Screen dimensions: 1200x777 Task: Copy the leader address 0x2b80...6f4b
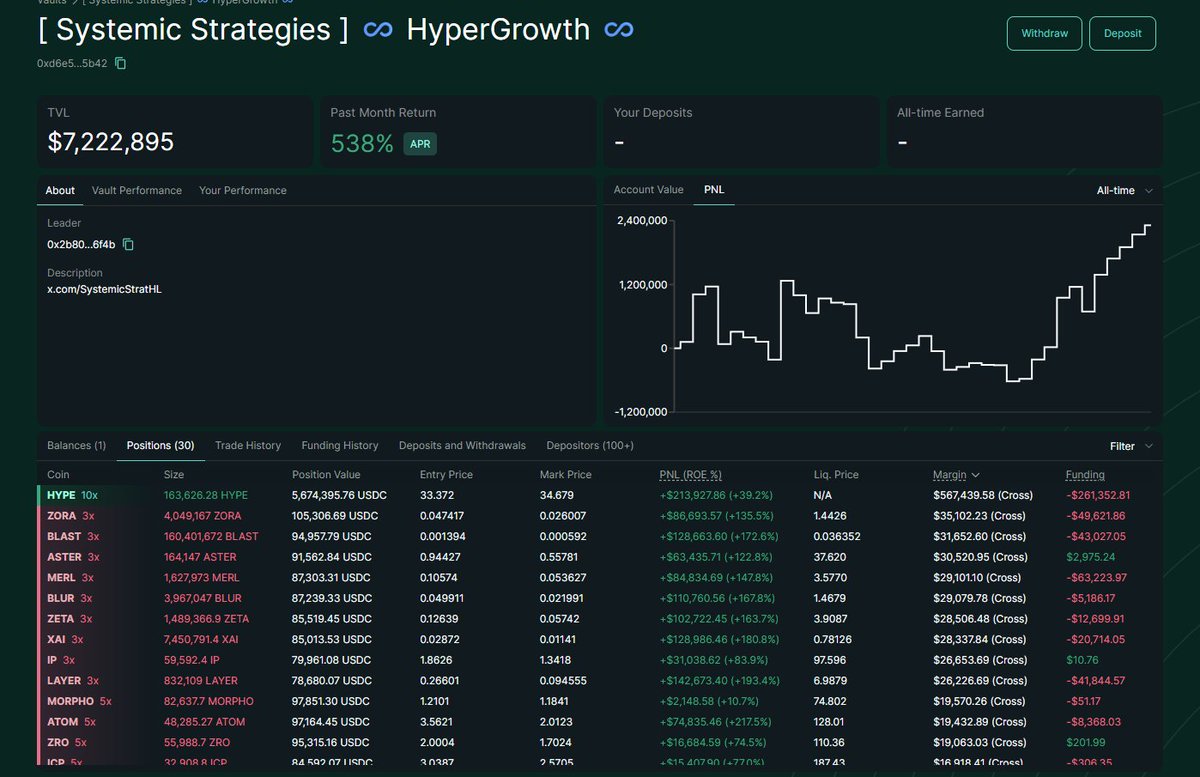click(x=128, y=244)
